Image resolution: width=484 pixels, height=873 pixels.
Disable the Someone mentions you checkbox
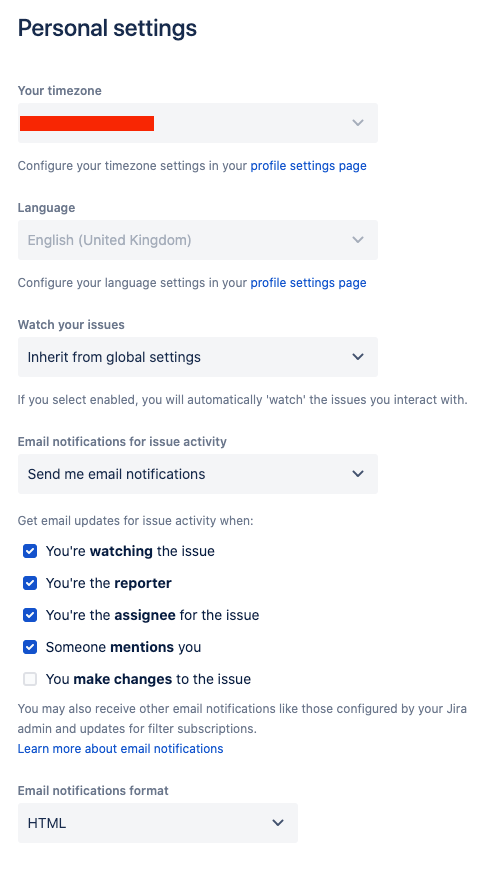coord(30,647)
